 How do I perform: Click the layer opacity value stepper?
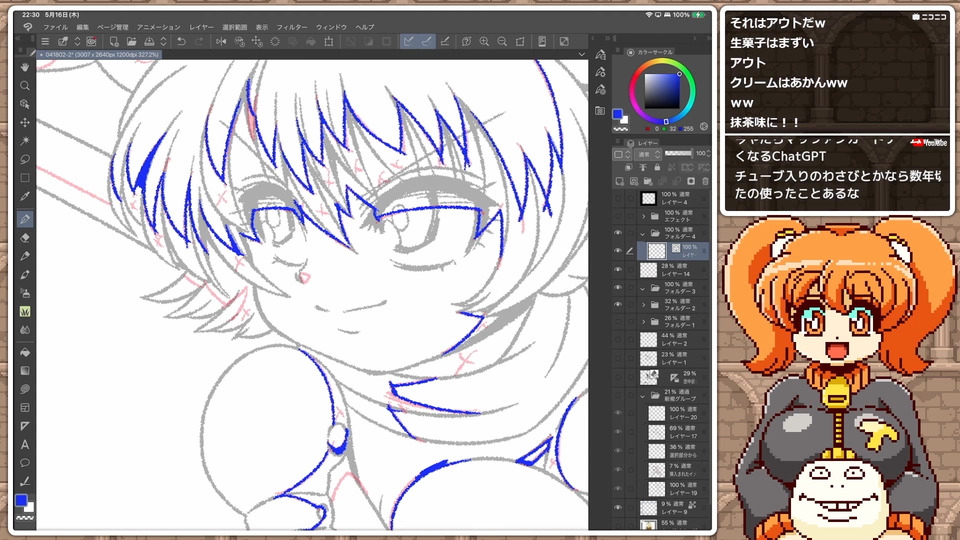(708, 153)
